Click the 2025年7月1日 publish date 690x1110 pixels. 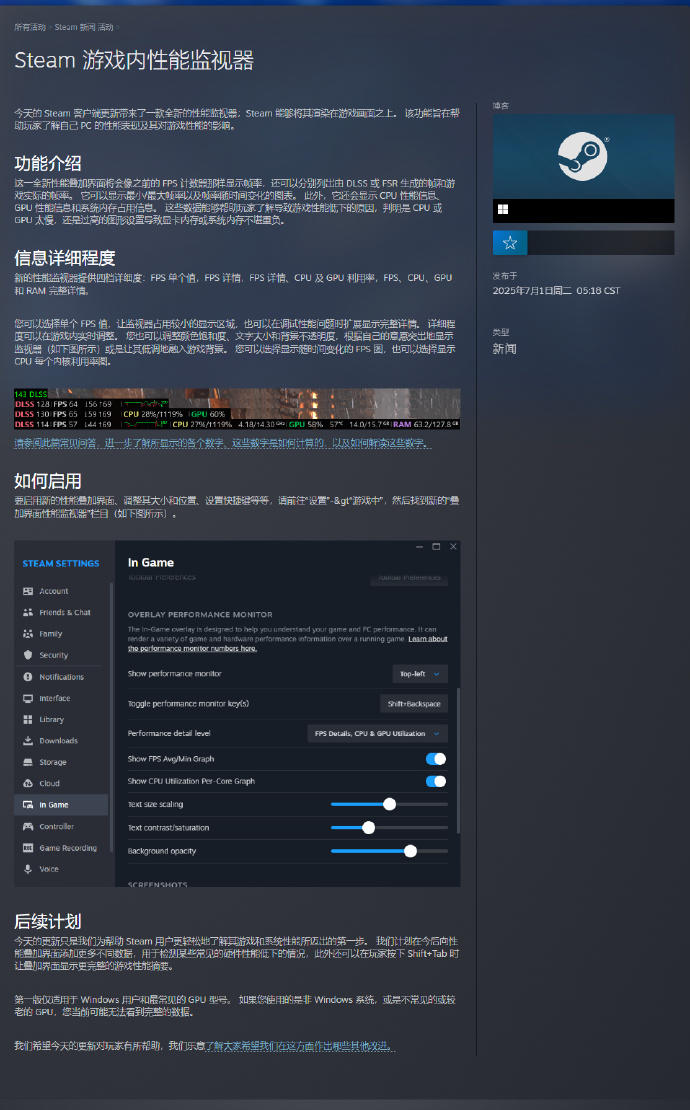click(556, 291)
